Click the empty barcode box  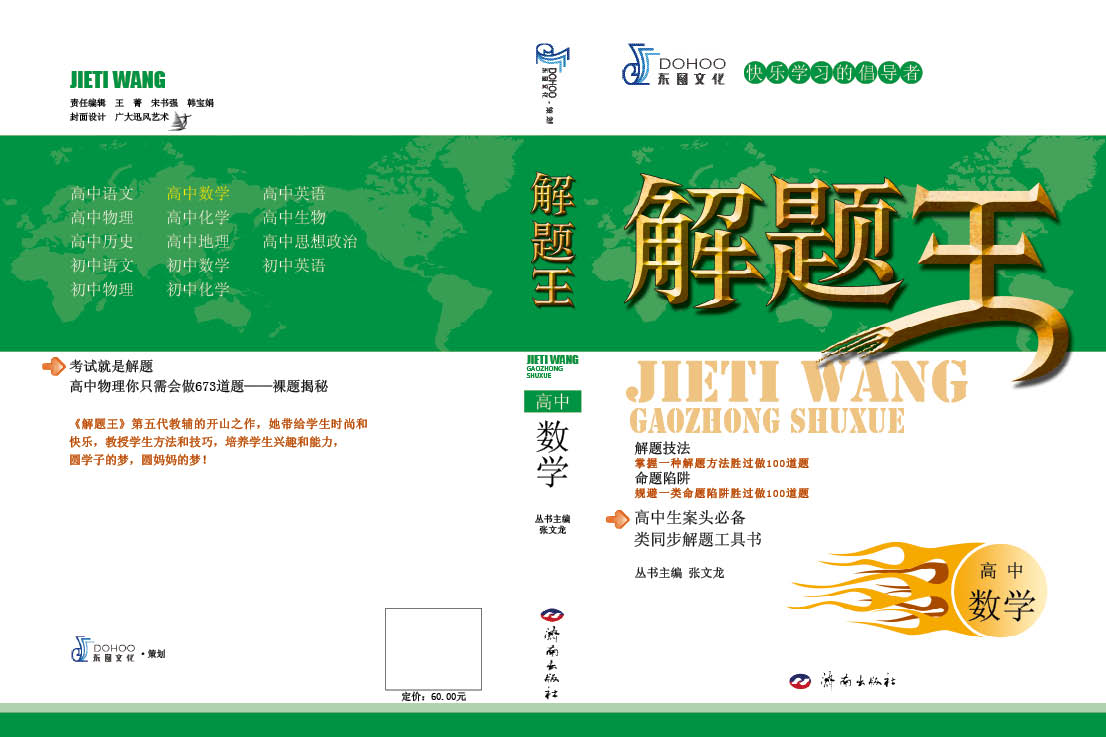pos(433,649)
